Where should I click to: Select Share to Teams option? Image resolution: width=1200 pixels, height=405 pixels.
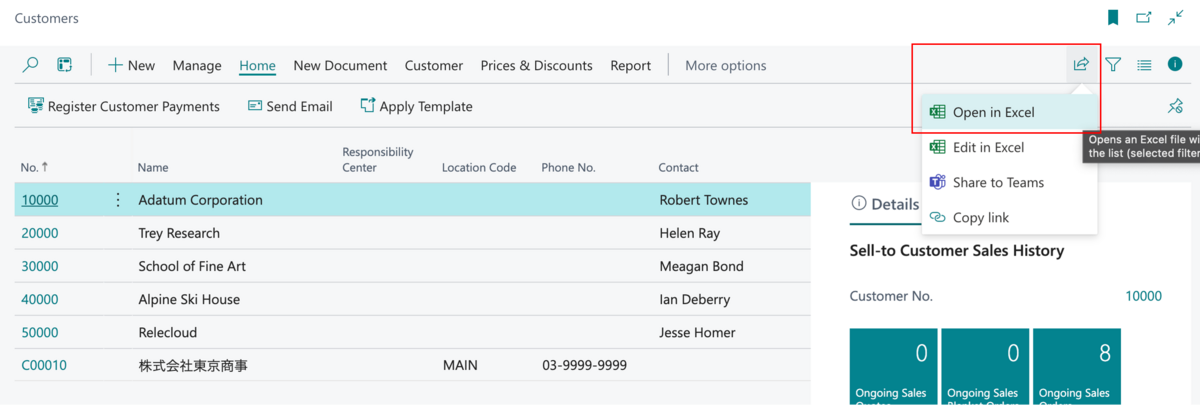click(998, 183)
